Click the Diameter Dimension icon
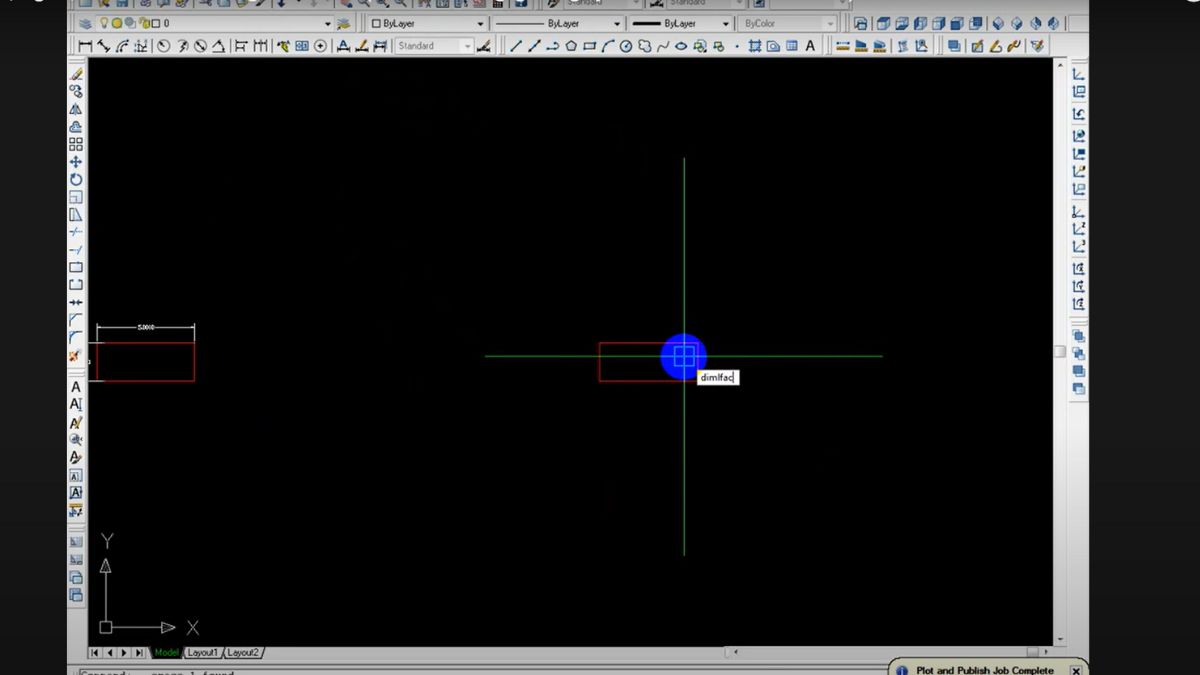The width and height of the screenshot is (1200, 675). [199, 46]
